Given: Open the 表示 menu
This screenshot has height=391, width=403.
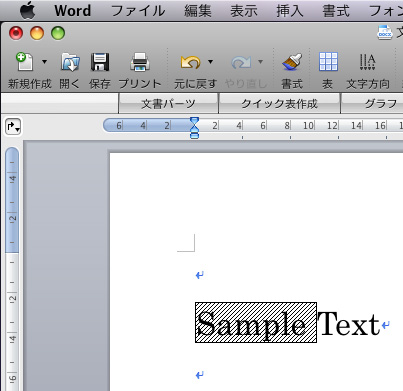Looking at the screenshot, I should [x=244, y=11].
